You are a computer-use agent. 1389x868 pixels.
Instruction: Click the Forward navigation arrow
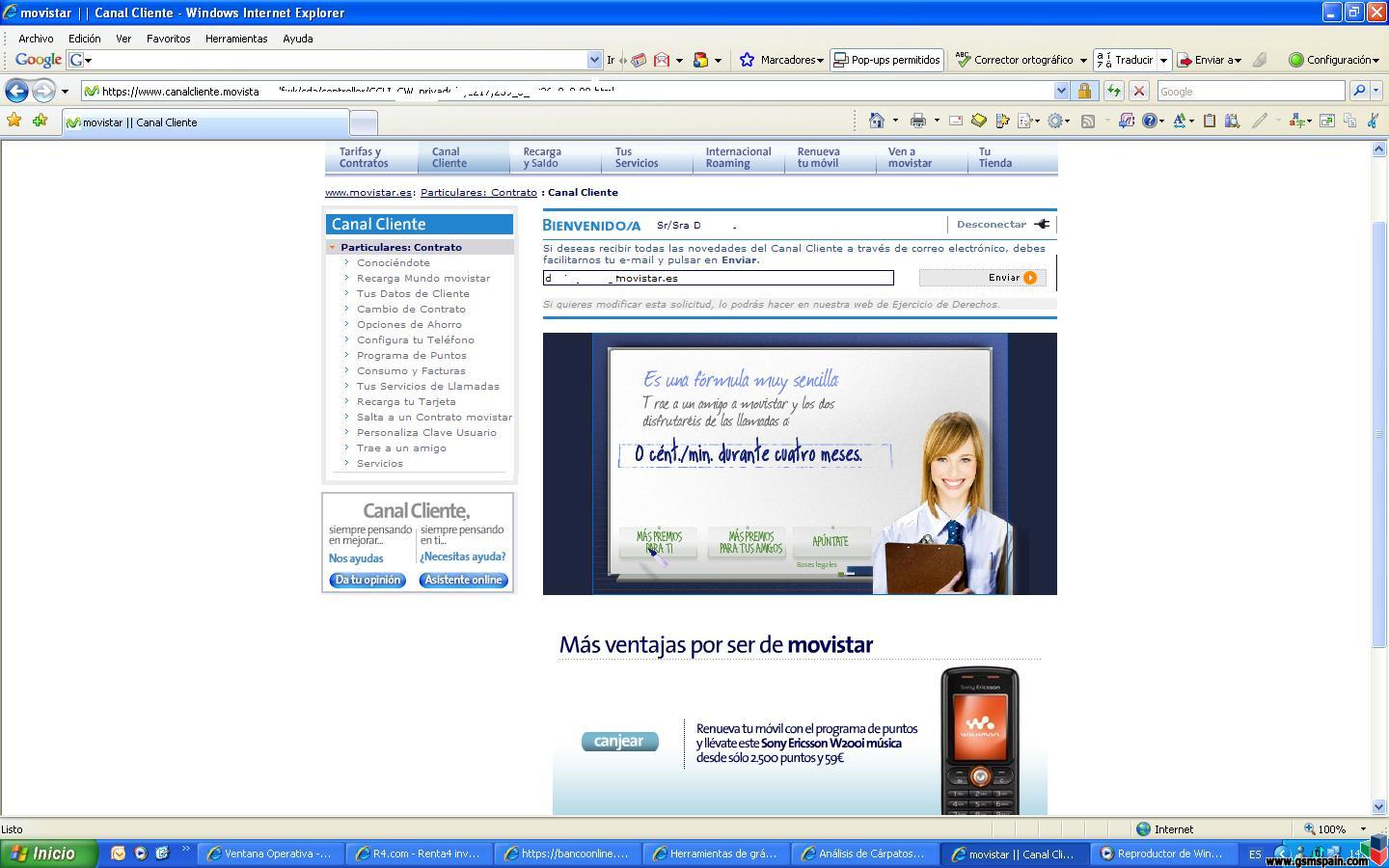tap(43, 91)
